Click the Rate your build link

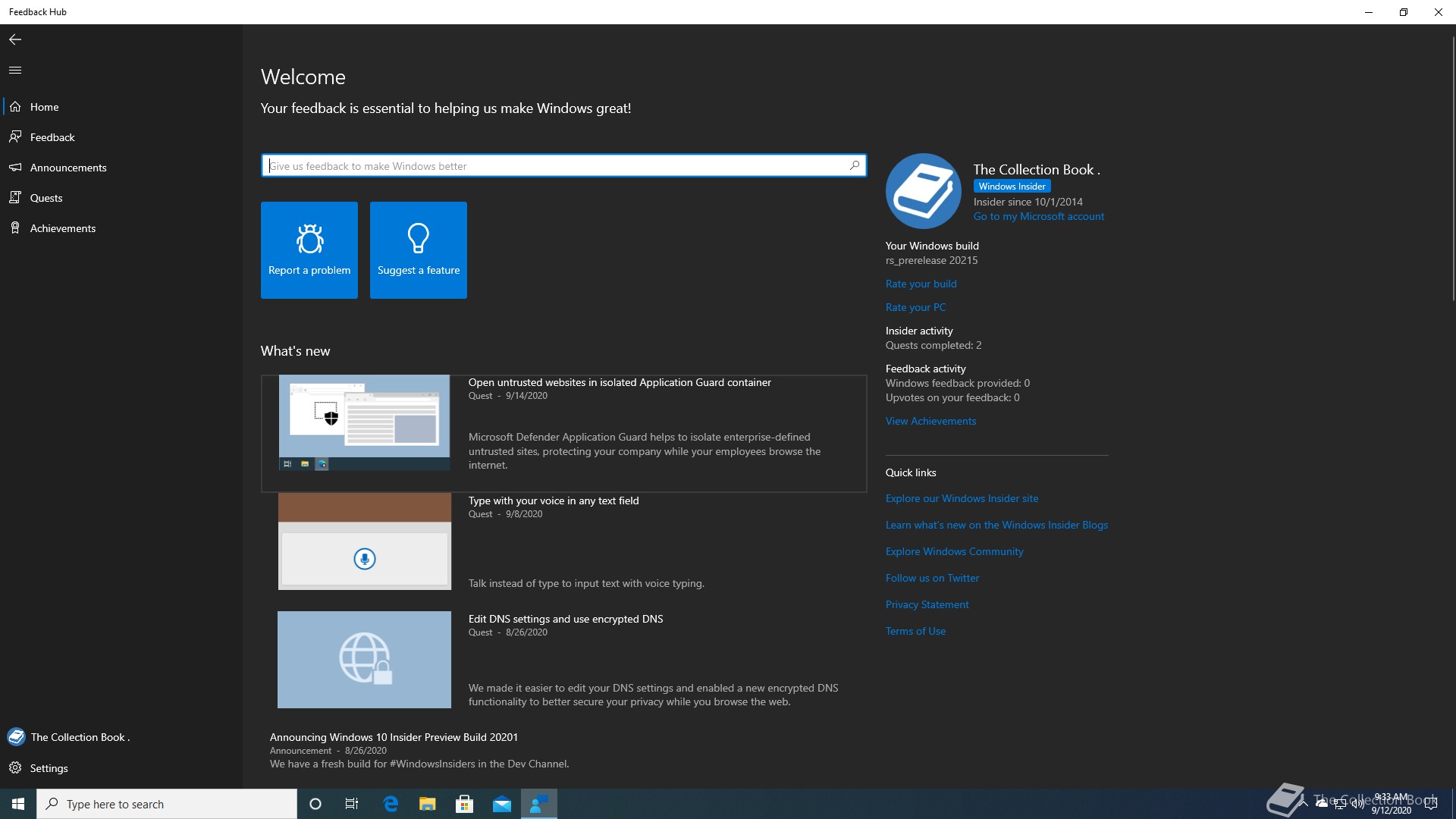pos(921,284)
